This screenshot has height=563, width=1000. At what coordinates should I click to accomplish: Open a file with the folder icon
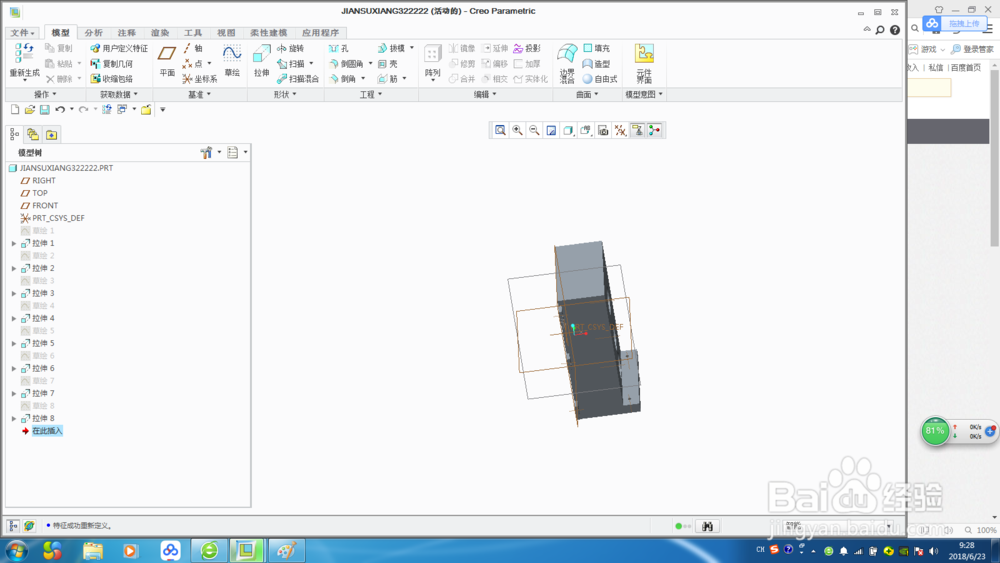[x=29, y=110]
